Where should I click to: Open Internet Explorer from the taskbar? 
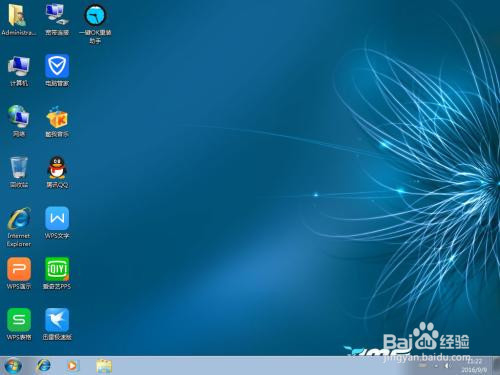[x=43, y=366]
